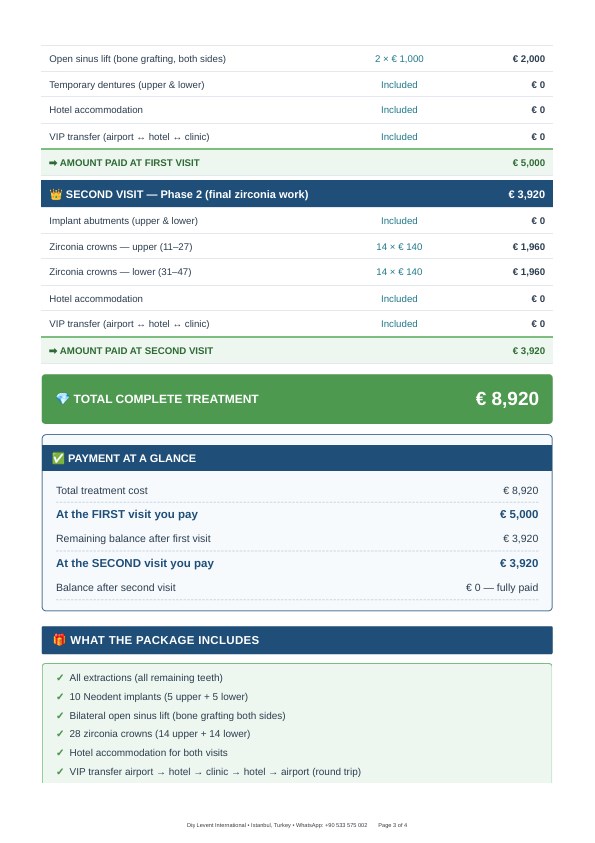The height and width of the screenshot is (843, 595).
Task: Click the Page 3 of 4 footer indicator
Action: 392,825
